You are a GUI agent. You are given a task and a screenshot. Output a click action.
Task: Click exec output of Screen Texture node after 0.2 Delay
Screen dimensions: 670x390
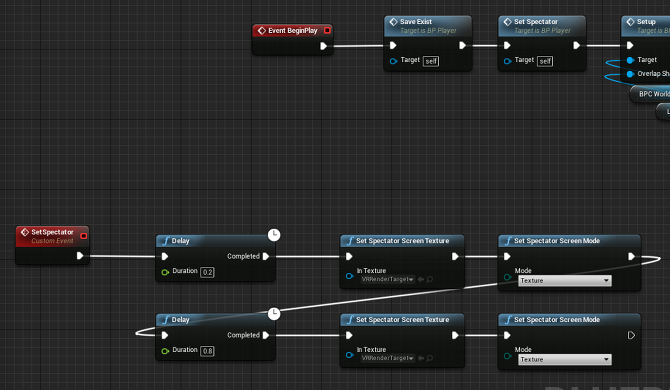click(455, 256)
